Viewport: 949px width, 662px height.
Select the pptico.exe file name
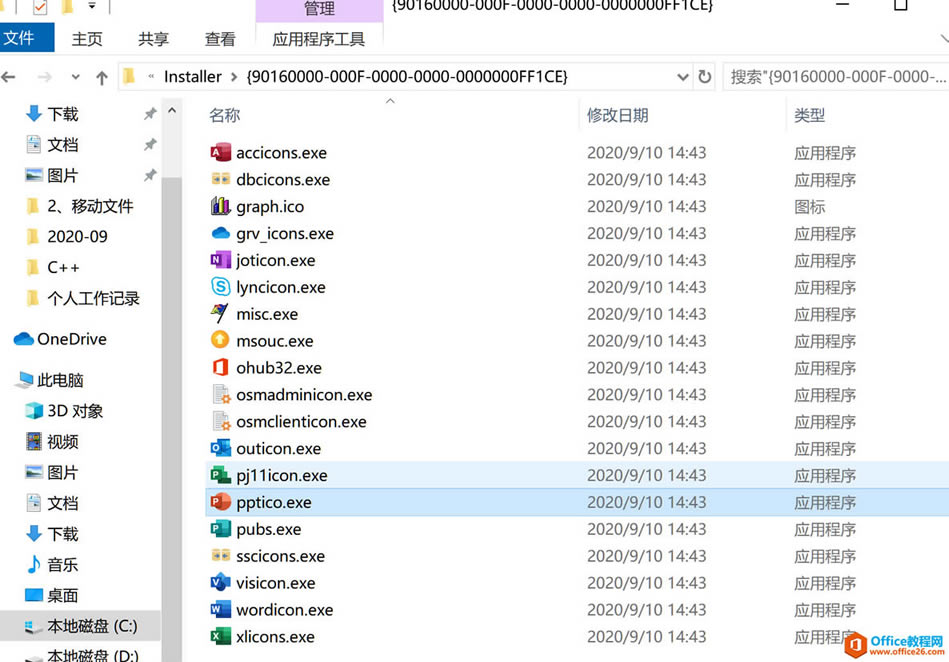tap(274, 502)
